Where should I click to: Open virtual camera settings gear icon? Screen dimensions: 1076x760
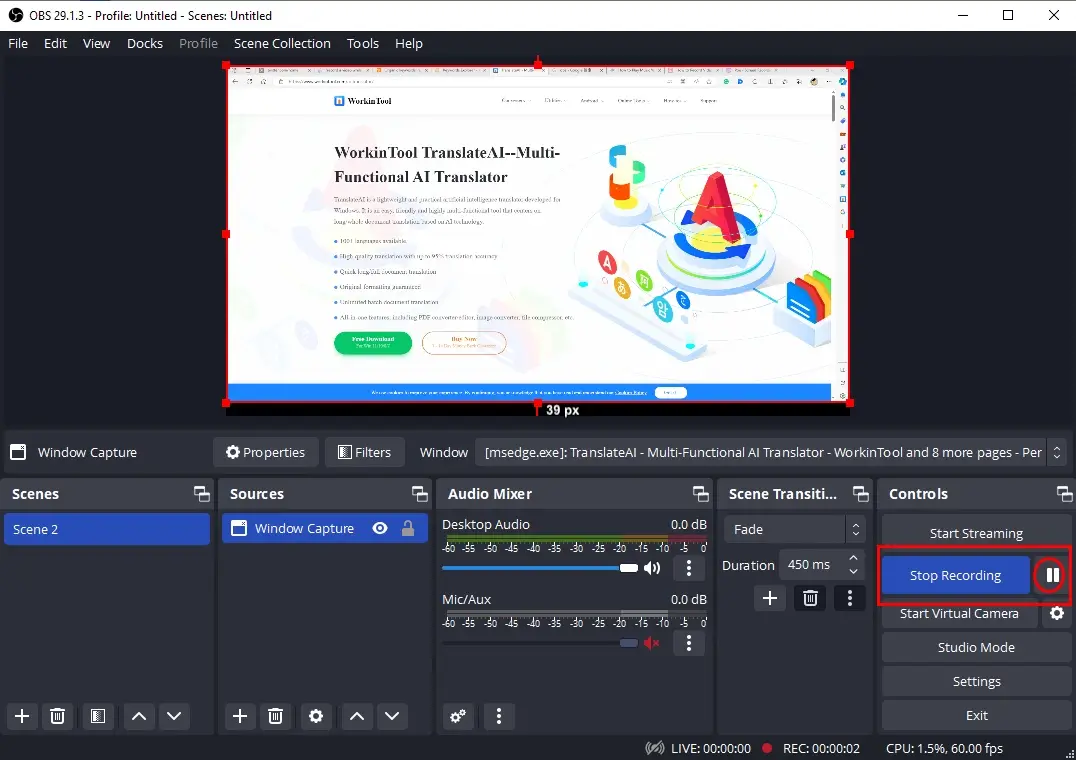coord(1056,614)
